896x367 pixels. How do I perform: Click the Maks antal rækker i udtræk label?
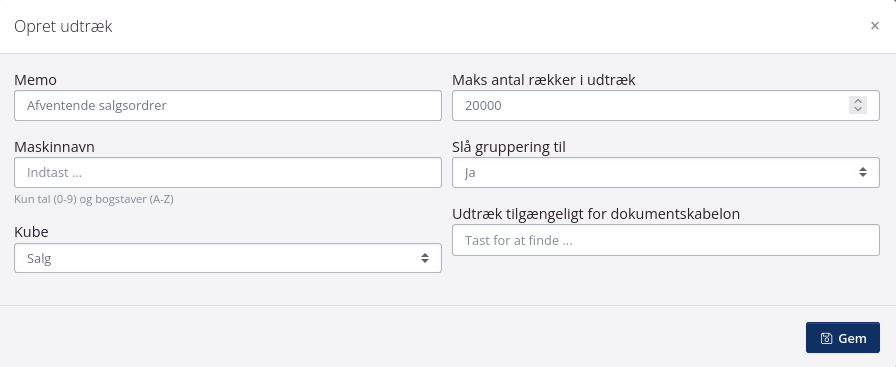tap(543, 80)
